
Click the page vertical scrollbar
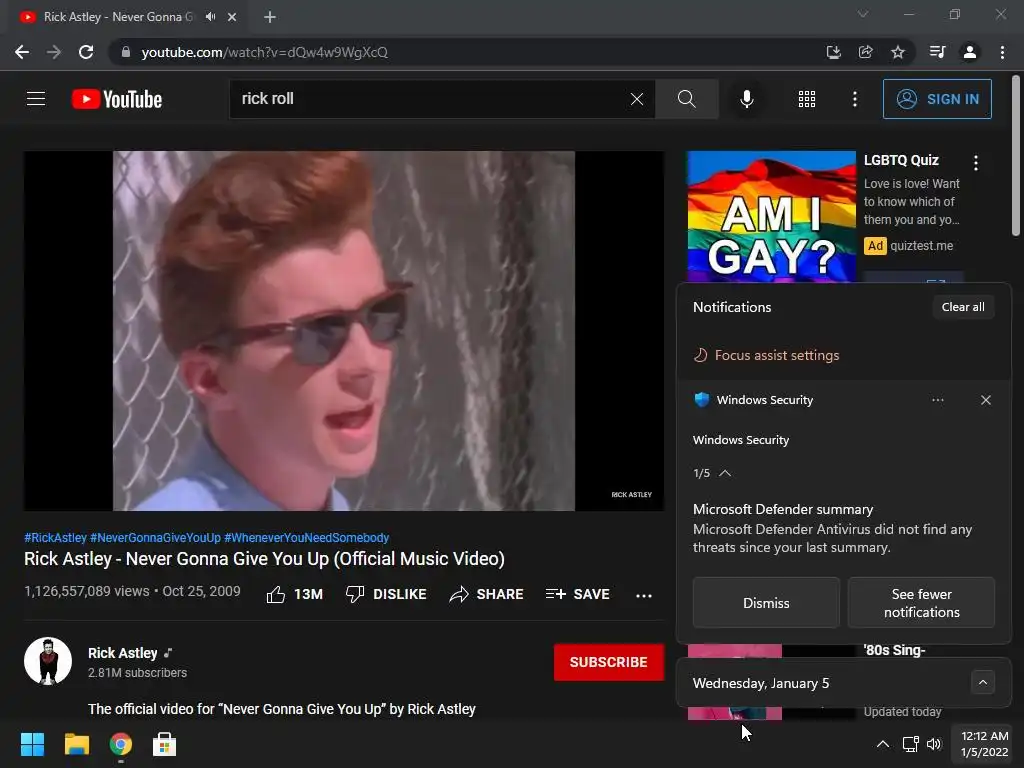pos(1016,155)
